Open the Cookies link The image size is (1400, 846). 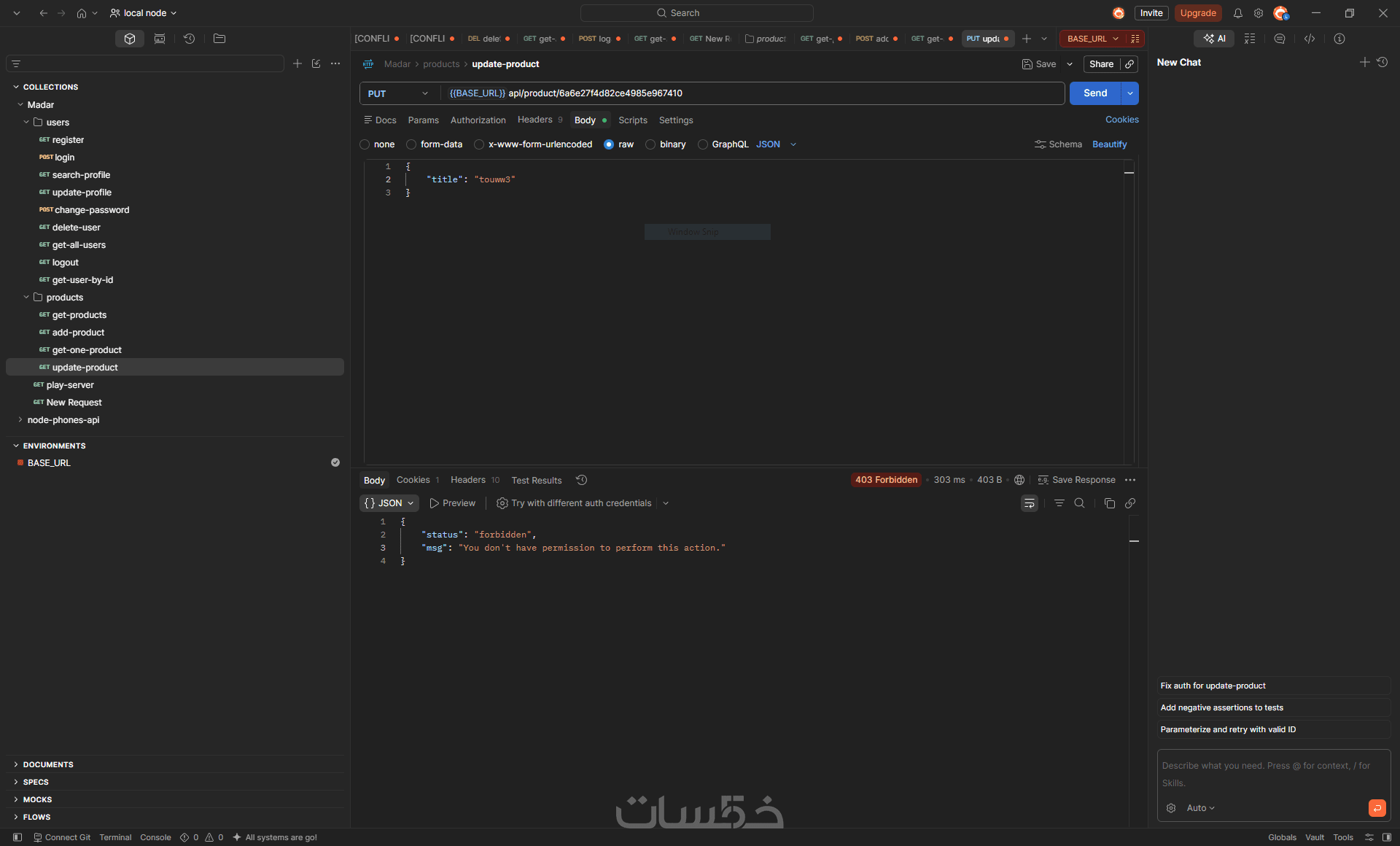pyautogui.click(x=1122, y=120)
